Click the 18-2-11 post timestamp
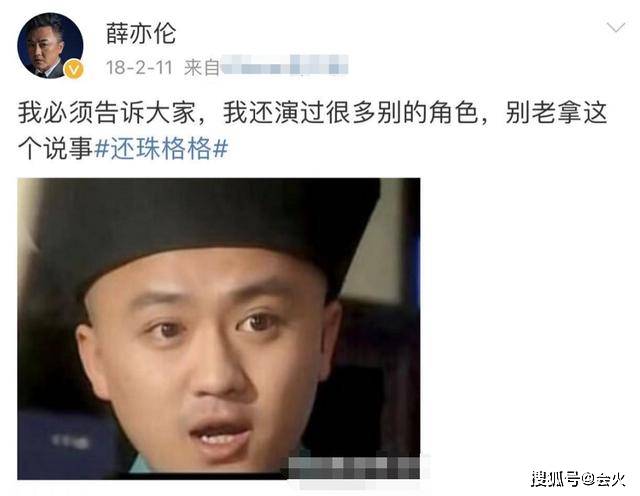Image resolution: width=640 pixels, height=496 pixels. tap(139, 67)
